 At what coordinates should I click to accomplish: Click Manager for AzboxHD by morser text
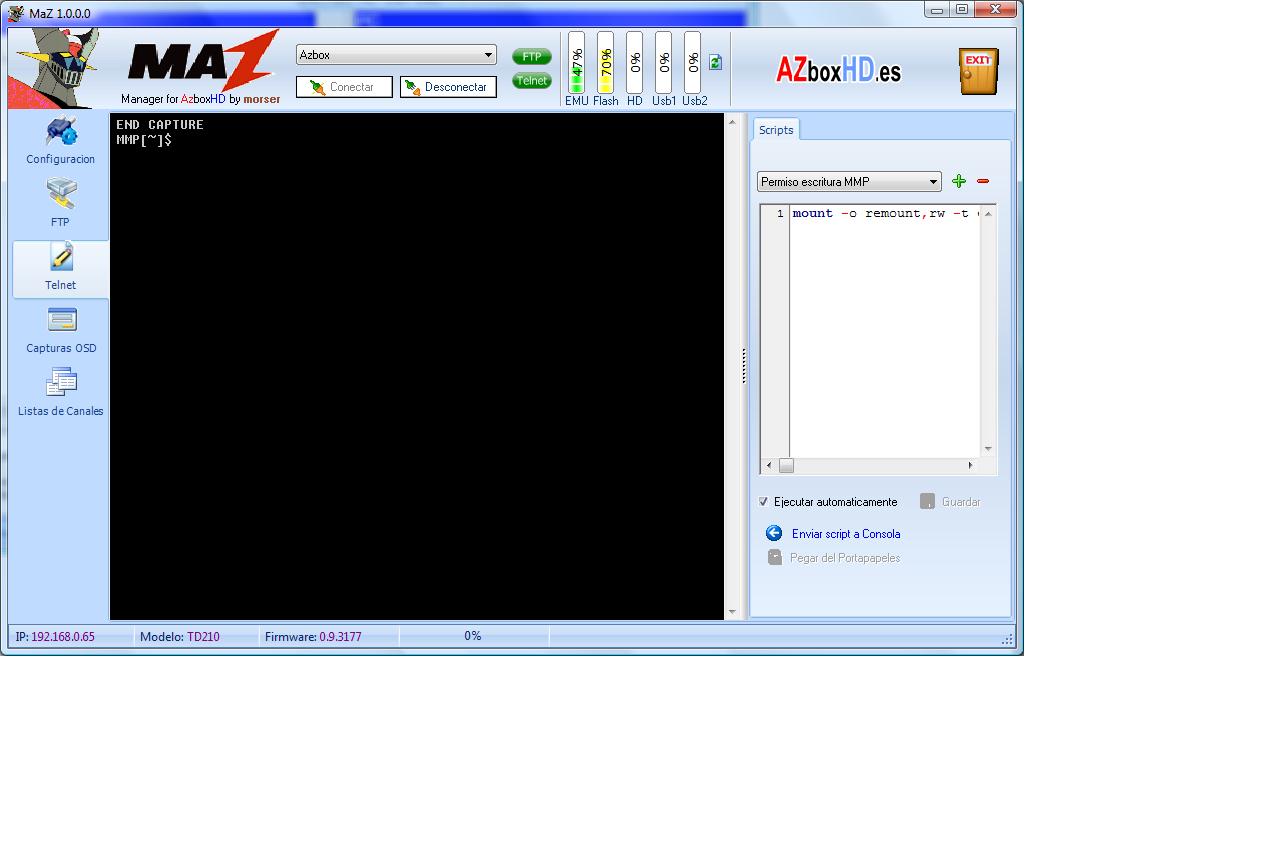pyautogui.click(x=201, y=100)
